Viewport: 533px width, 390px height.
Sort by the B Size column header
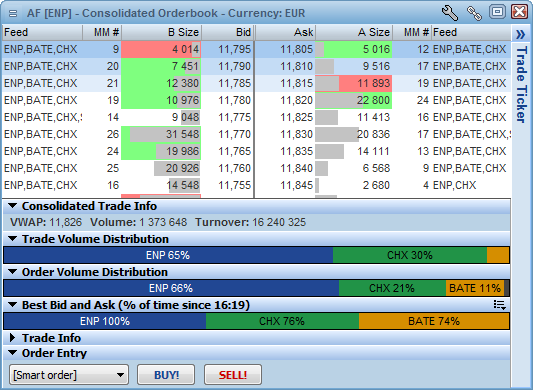pos(161,32)
